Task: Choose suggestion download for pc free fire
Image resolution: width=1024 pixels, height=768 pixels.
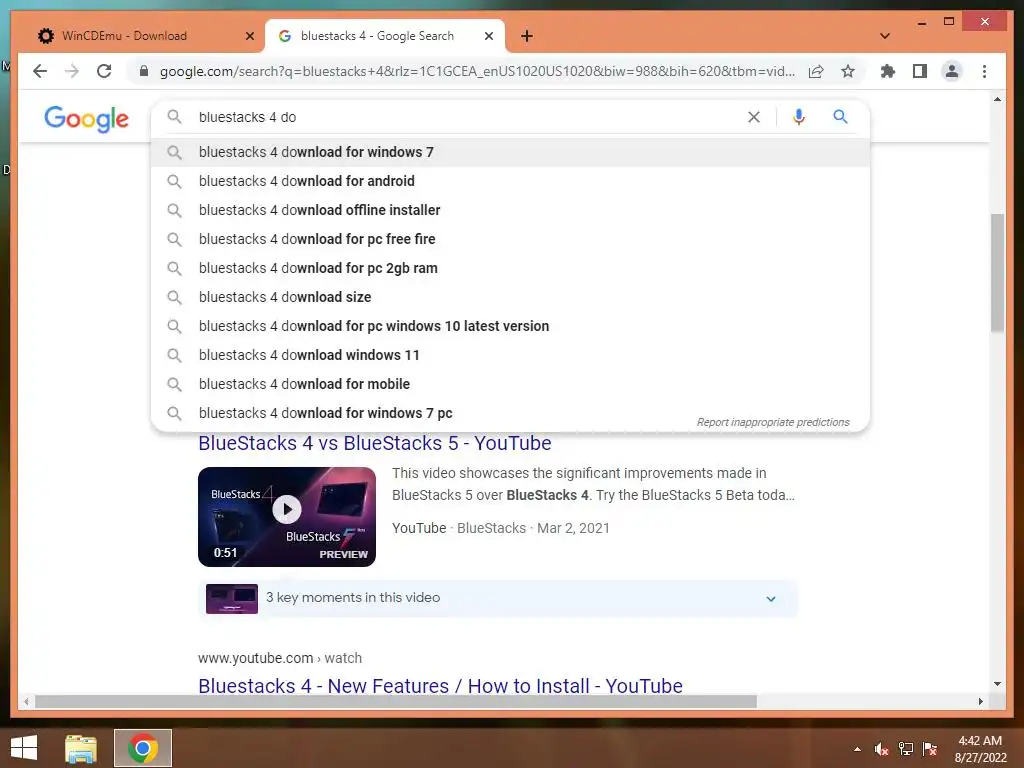Action: [510, 239]
